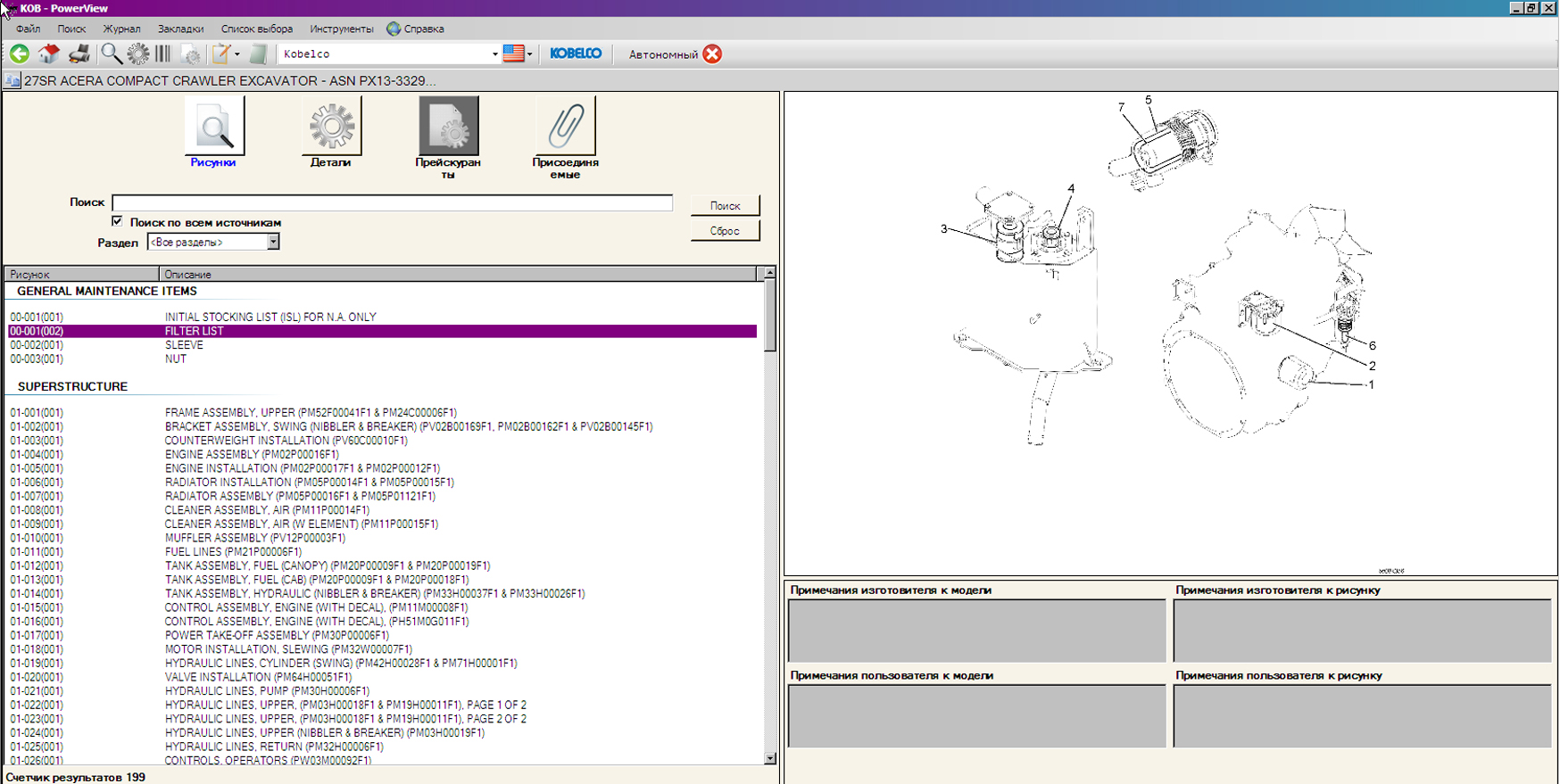
Task: Open the Kobelco catalog dropdown
Action: tap(494, 54)
